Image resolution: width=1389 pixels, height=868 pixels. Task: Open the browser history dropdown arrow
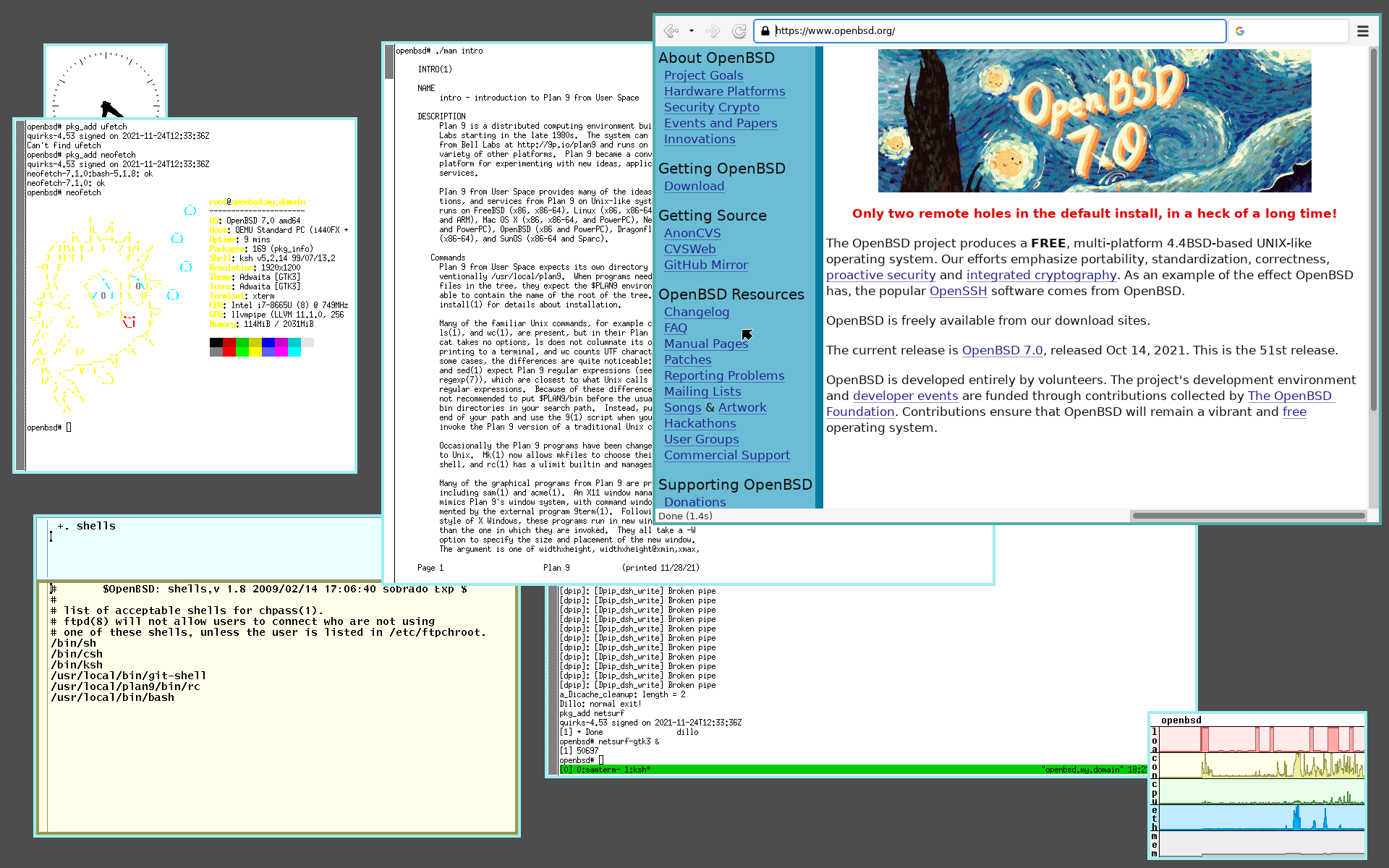pyautogui.click(x=692, y=31)
